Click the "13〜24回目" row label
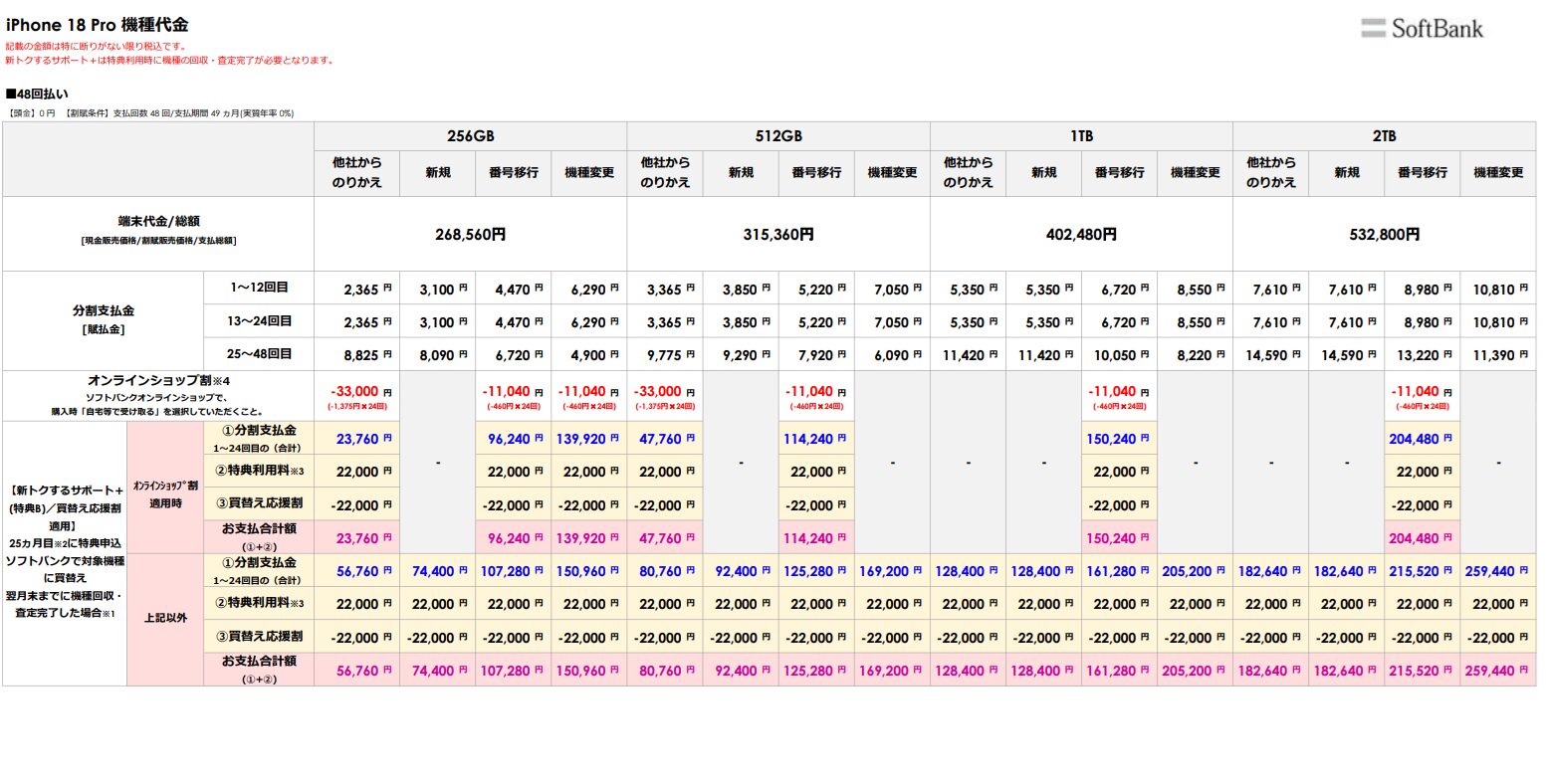The height and width of the screenshot is (784, 1546). (259, 321)
